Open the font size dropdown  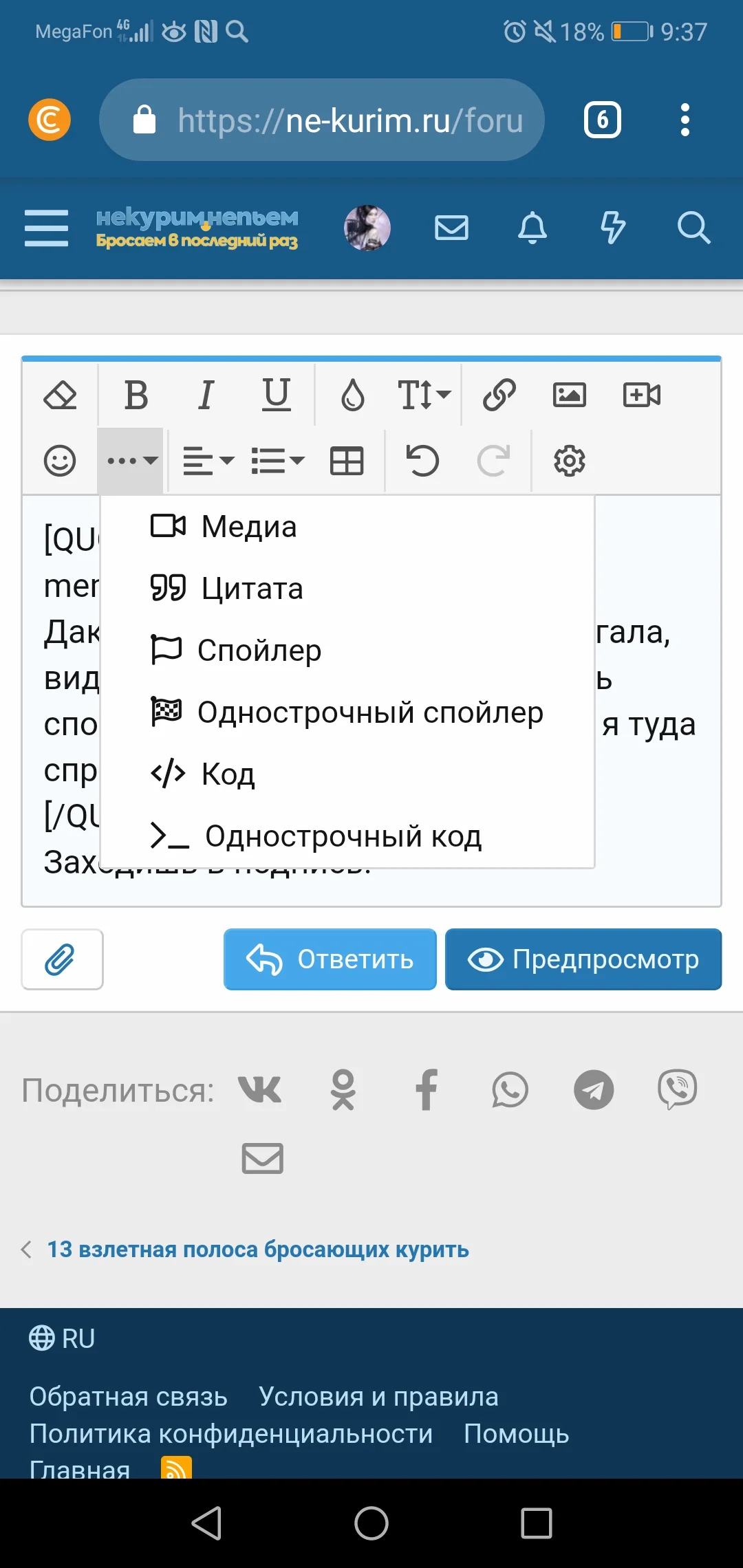point(424,395)
